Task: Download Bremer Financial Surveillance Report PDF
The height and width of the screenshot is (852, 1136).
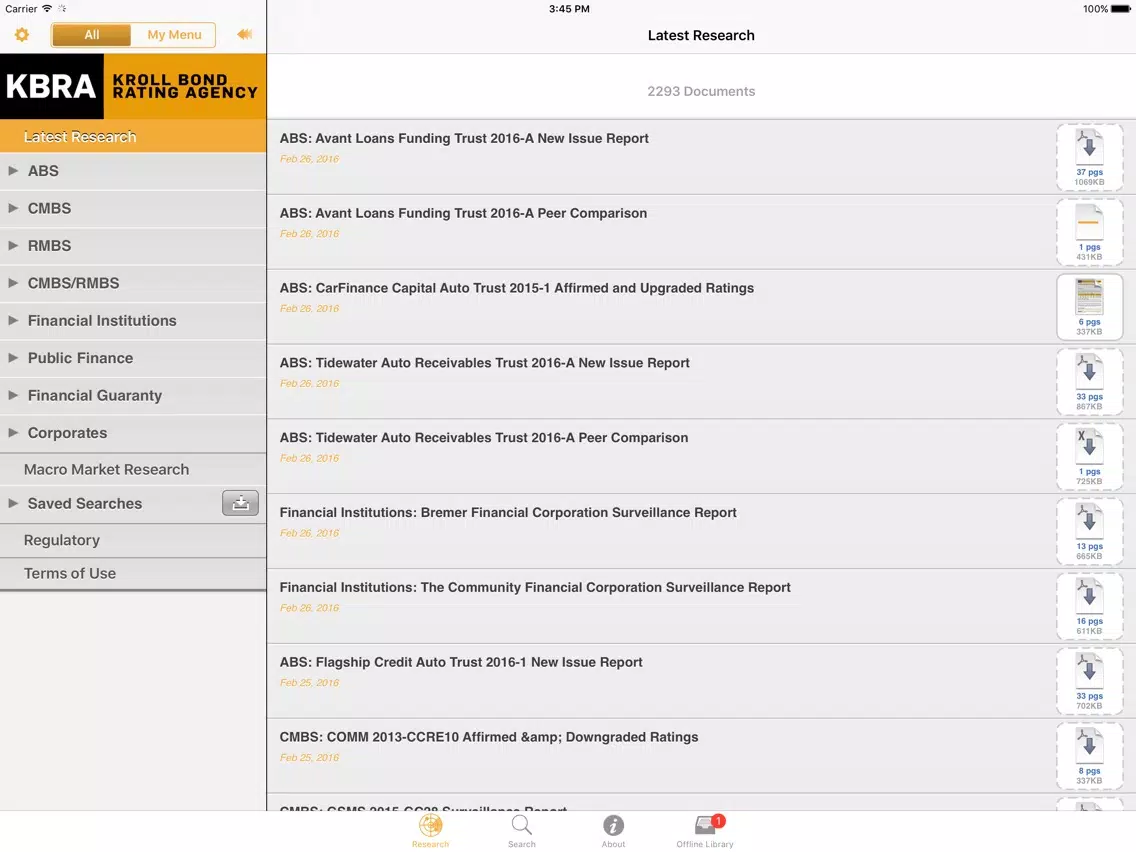Action: click(x=1090, y=532)
